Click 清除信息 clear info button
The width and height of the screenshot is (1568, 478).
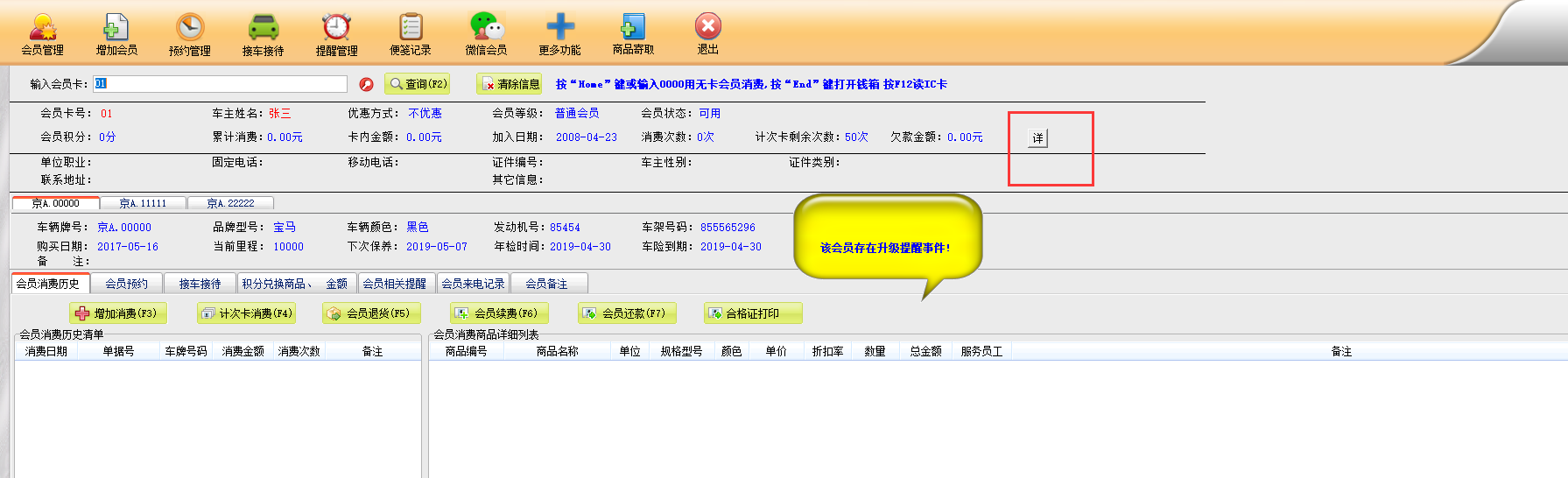coord(510,84)
